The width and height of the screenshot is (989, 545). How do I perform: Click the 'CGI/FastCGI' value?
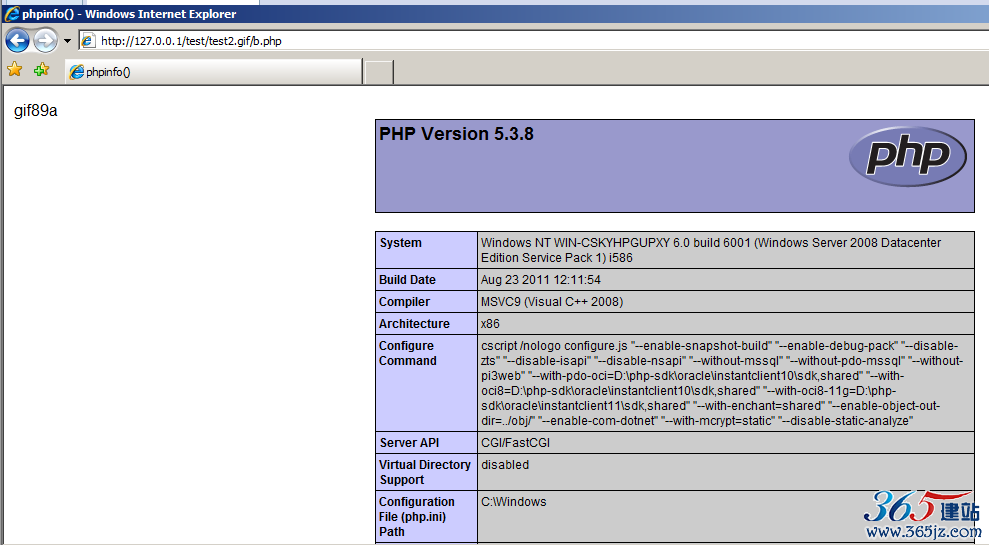tap(515, 443)
